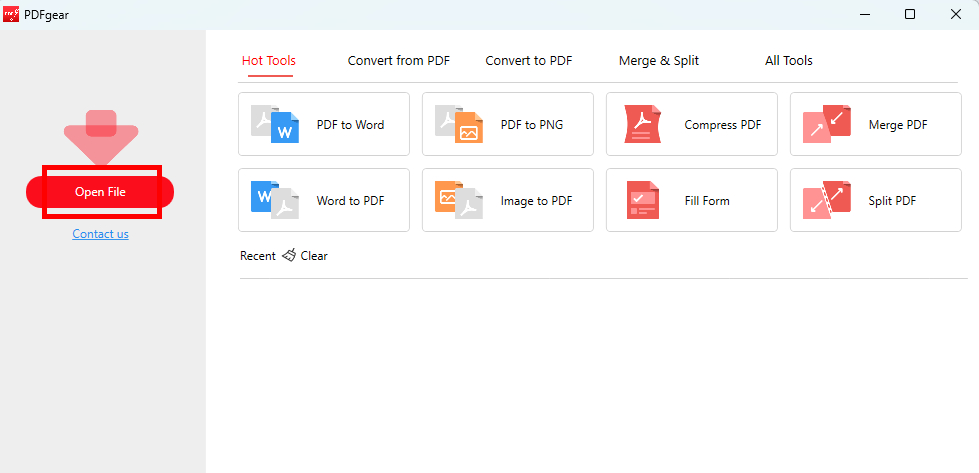Switch to the Merge & Split tab
Viewport: 979px width, 473px height.
659,61
